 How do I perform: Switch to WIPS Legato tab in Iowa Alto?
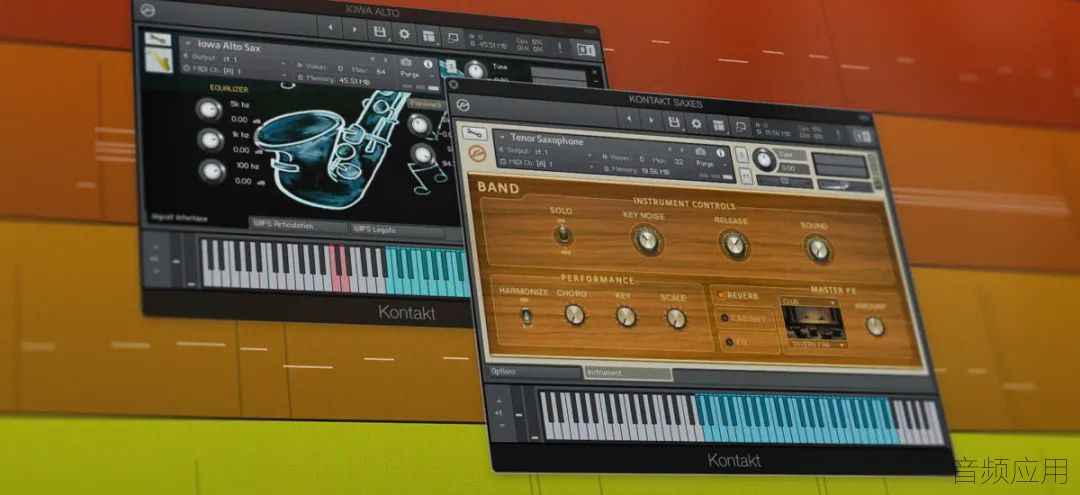coord(396,229)
